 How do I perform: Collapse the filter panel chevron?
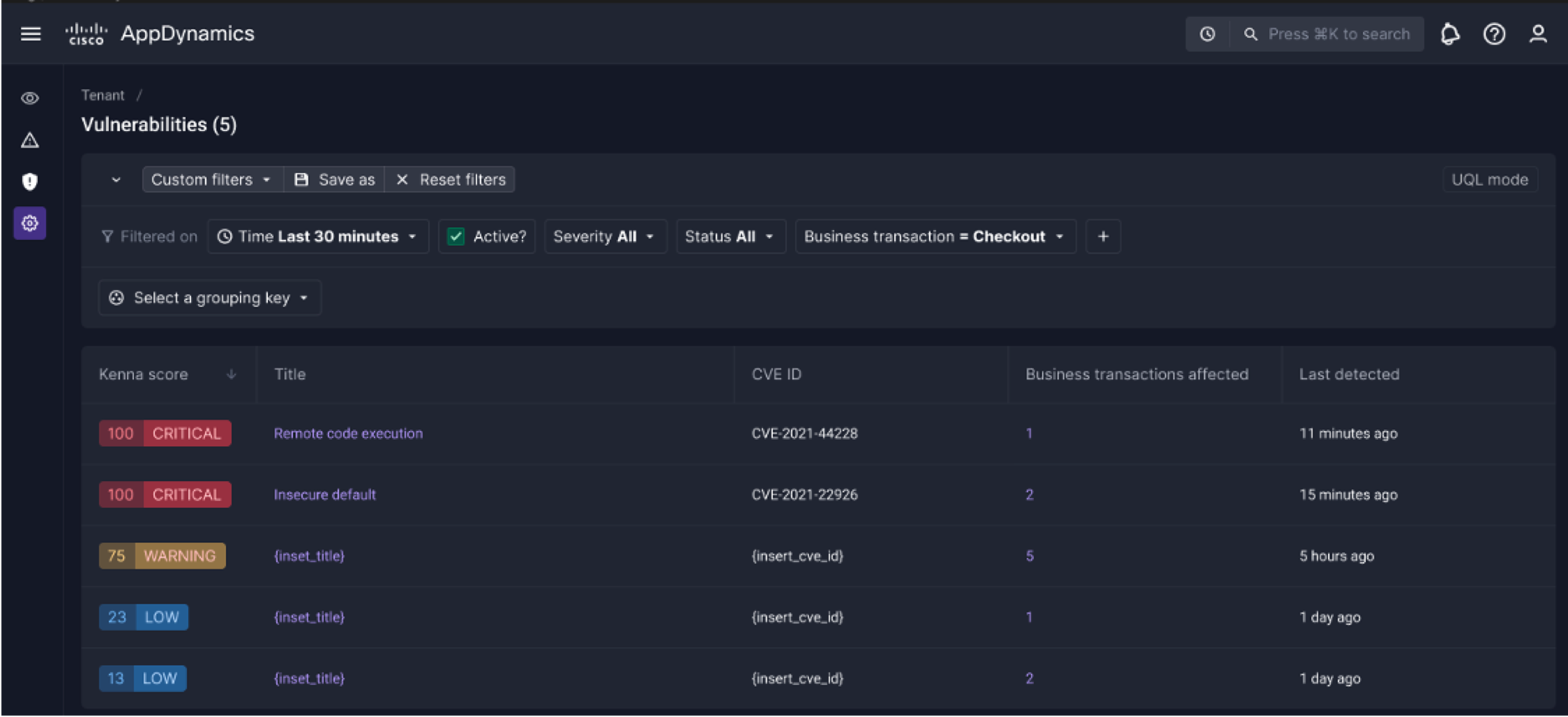(115, 179)
